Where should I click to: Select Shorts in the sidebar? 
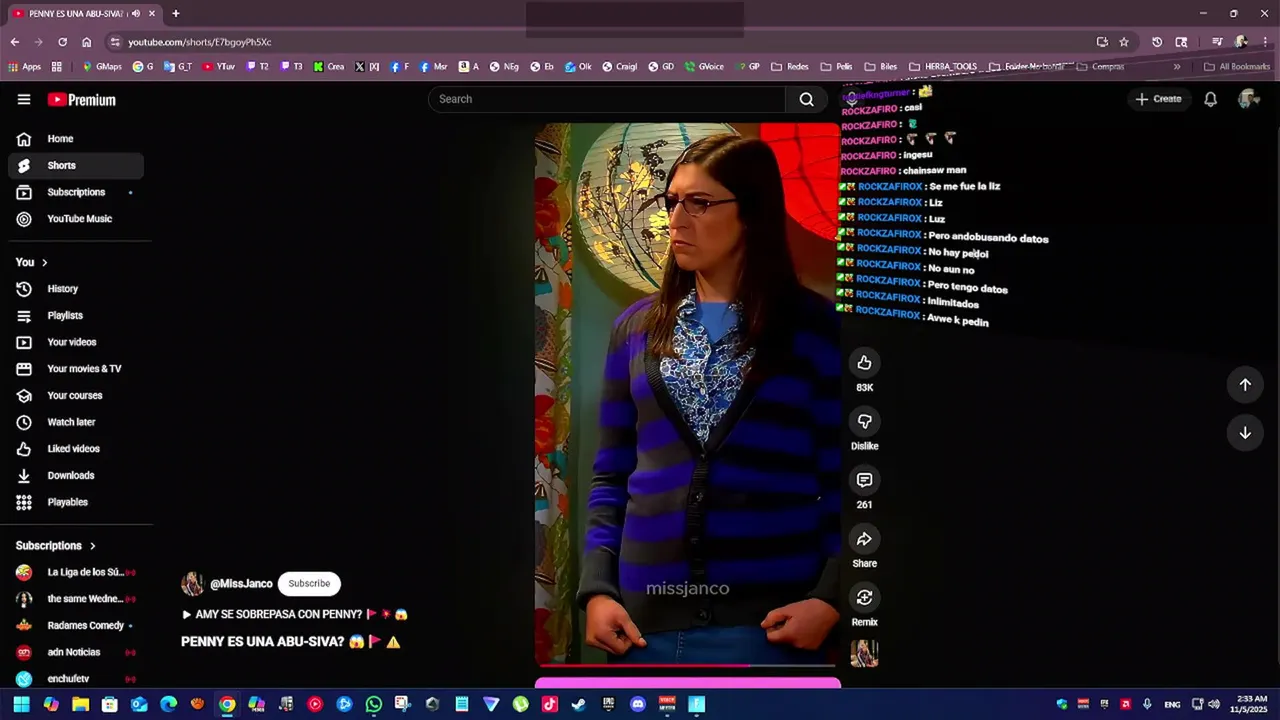click(76, 165)
